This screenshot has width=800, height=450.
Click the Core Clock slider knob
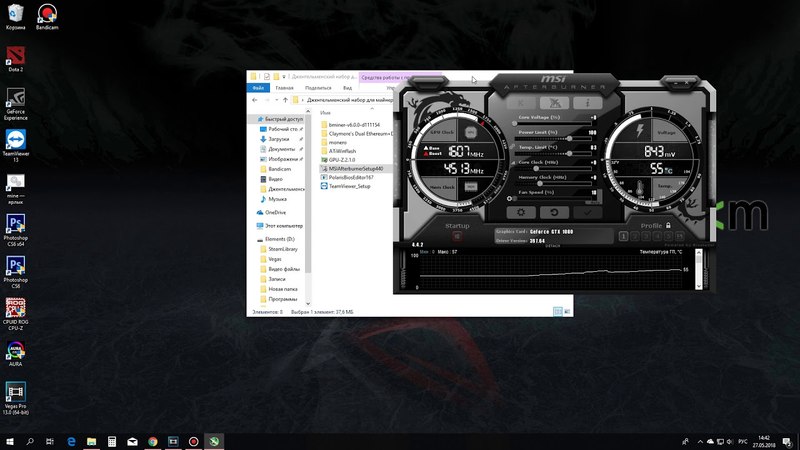tap(536, 168)
